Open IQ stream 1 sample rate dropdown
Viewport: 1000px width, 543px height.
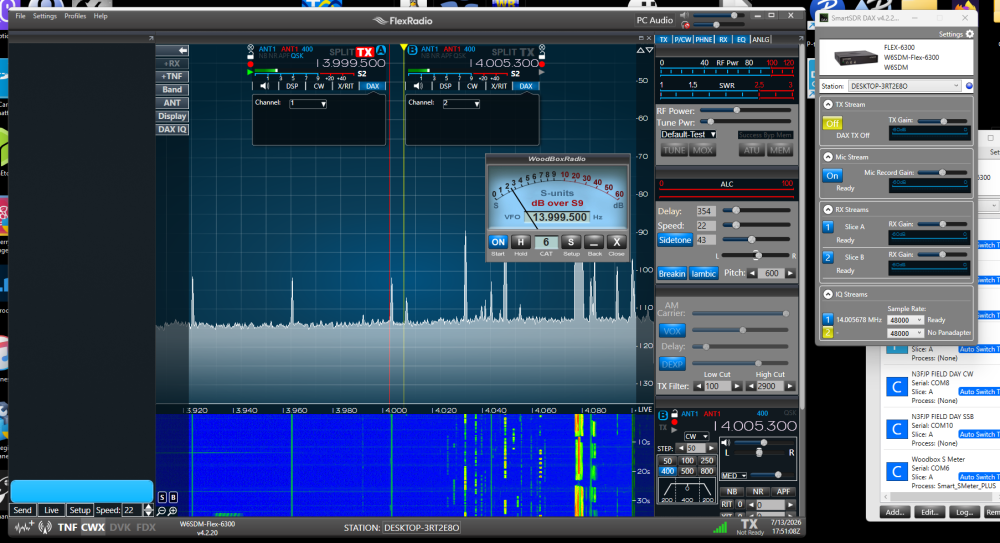coord(905,320)
